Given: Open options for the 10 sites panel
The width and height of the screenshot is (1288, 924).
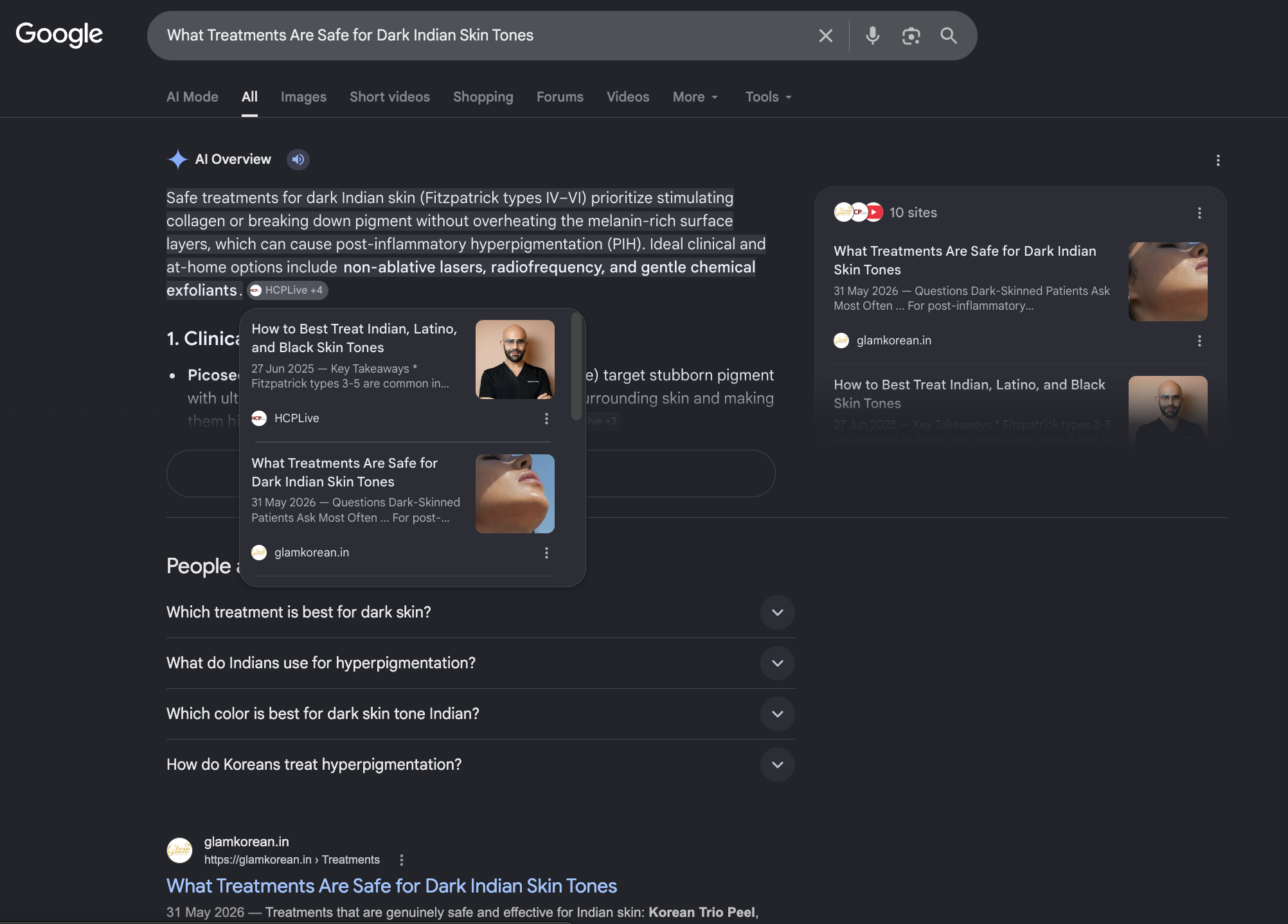Looking at the screenshot, I should click(1199, 213).
